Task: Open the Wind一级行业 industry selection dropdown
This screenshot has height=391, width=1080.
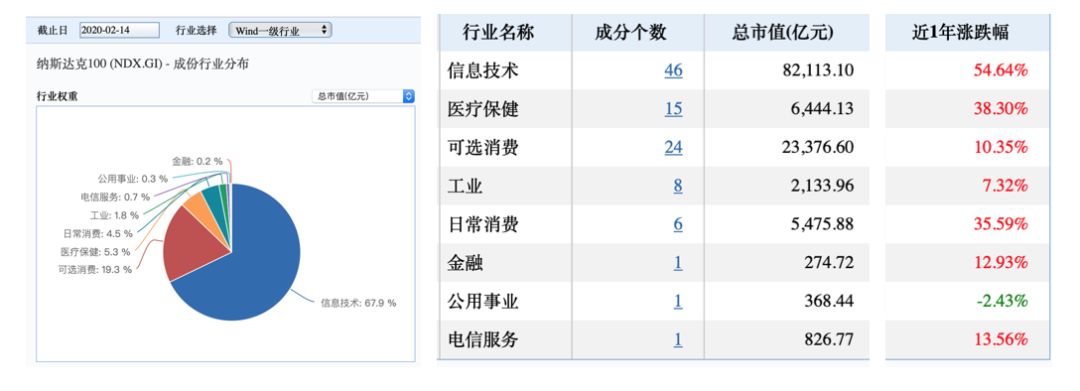Action: click(x=280, y=30)
